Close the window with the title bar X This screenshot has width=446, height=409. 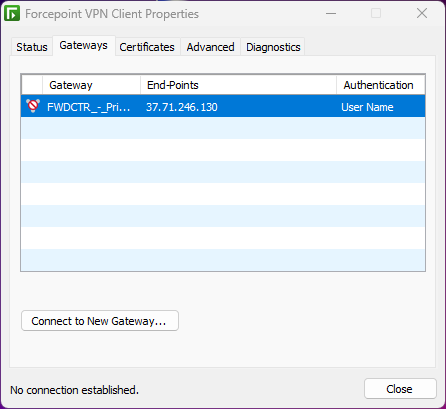pyautogui.click(x=422, y=14)
